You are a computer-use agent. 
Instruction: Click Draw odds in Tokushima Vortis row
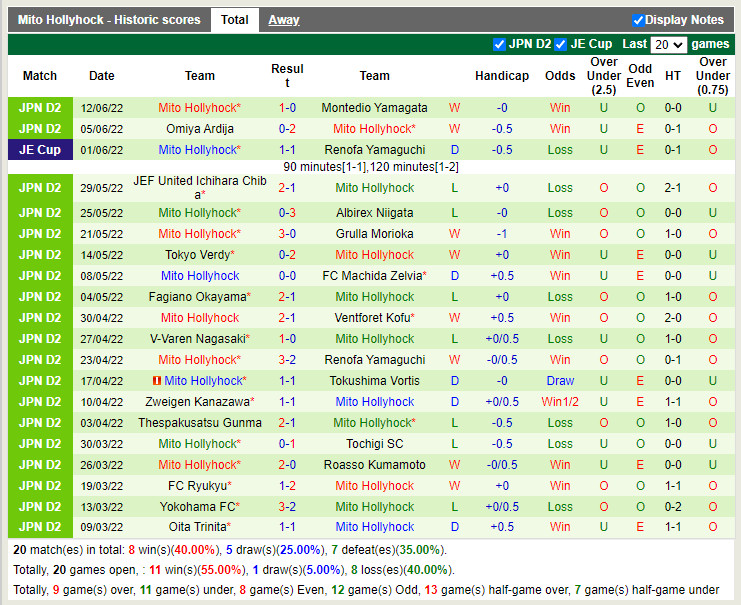(560, 380)
